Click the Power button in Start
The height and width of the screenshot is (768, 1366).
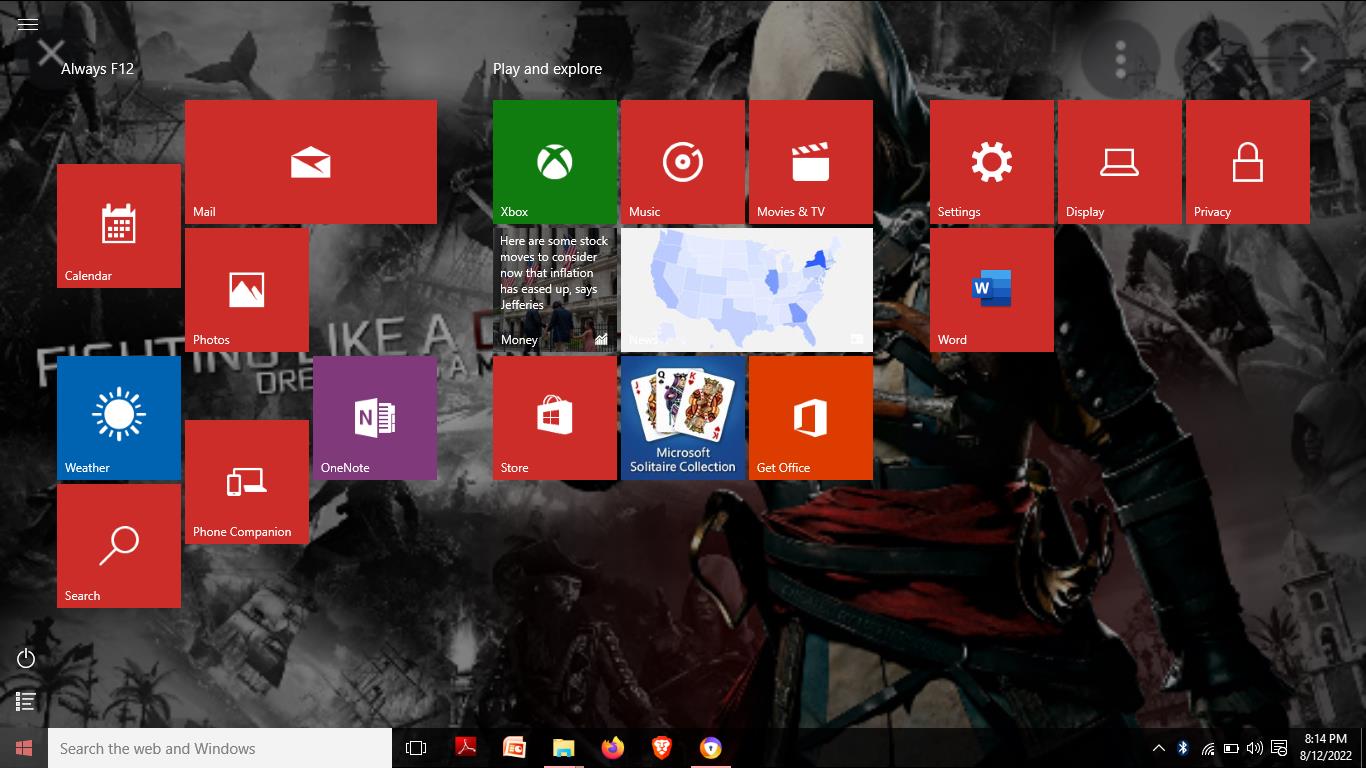pos(26,658)
